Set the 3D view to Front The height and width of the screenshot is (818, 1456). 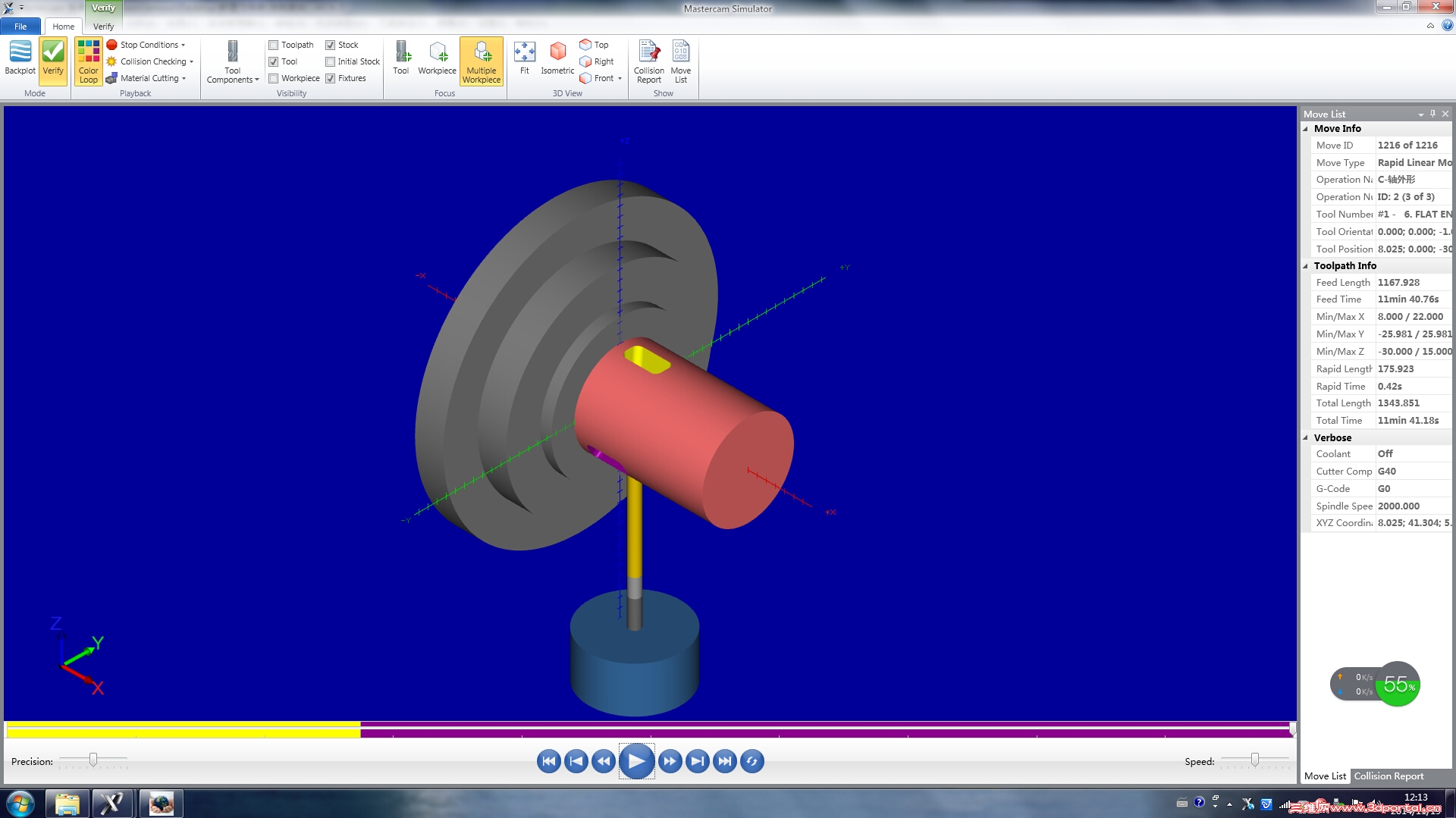(x=596, y=78)
